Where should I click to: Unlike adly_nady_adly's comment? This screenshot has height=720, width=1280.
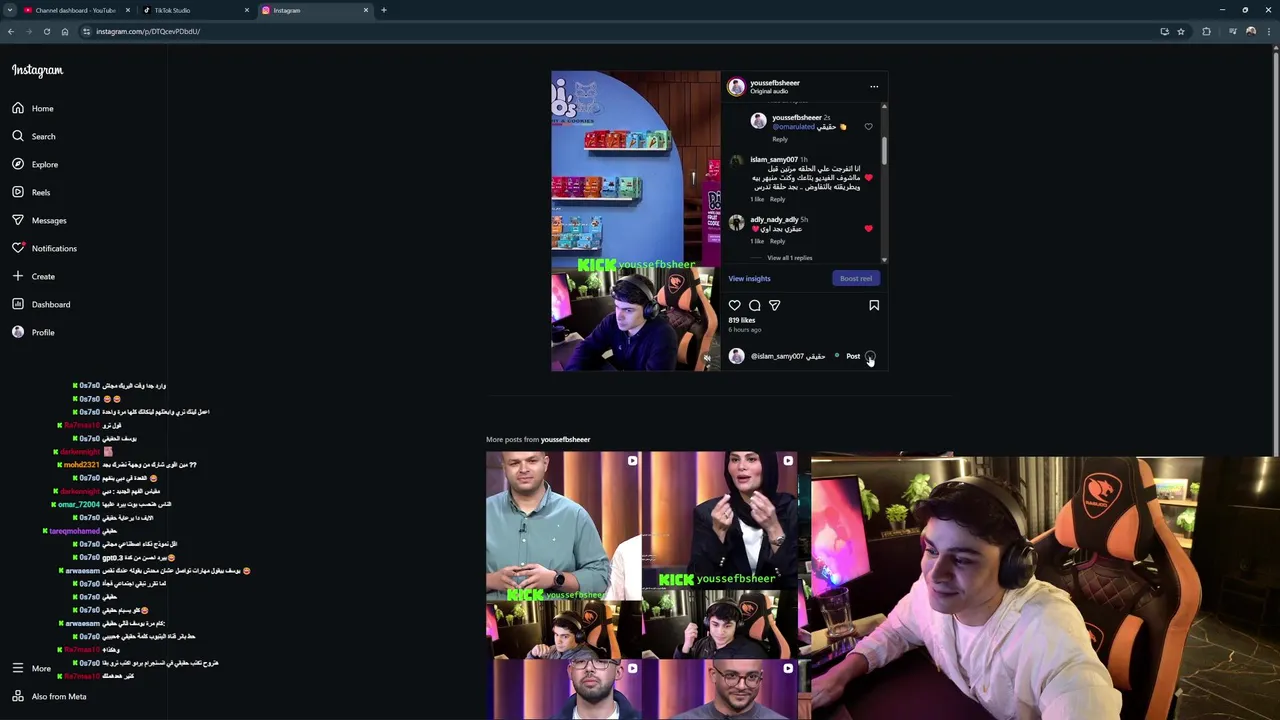[868, 229]
